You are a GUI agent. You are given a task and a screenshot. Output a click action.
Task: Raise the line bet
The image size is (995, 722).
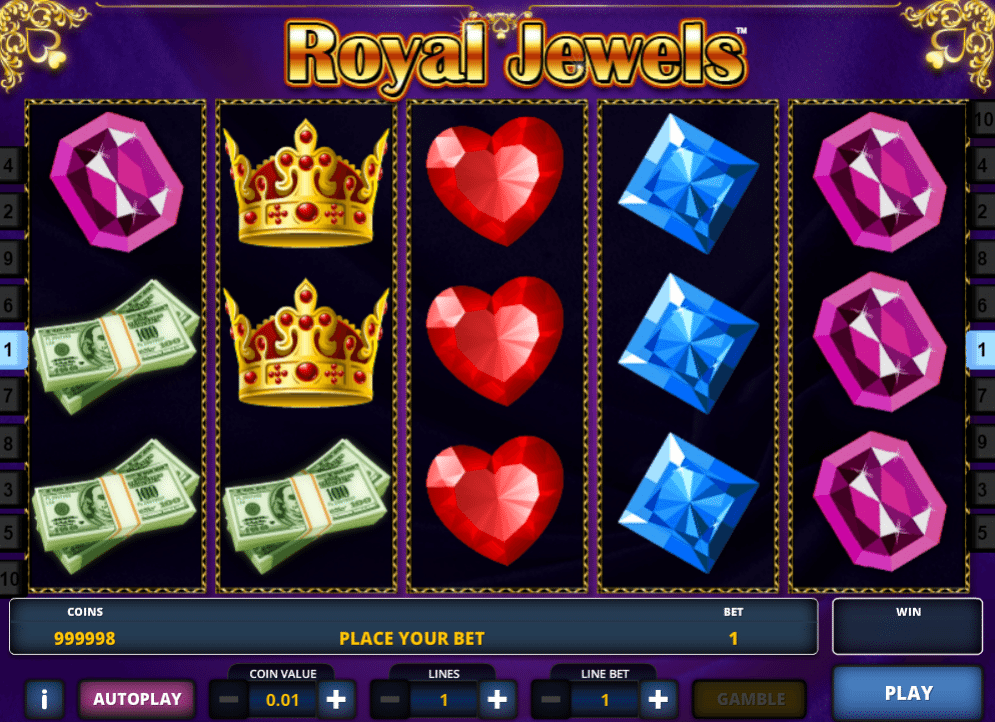coord(658,700)
